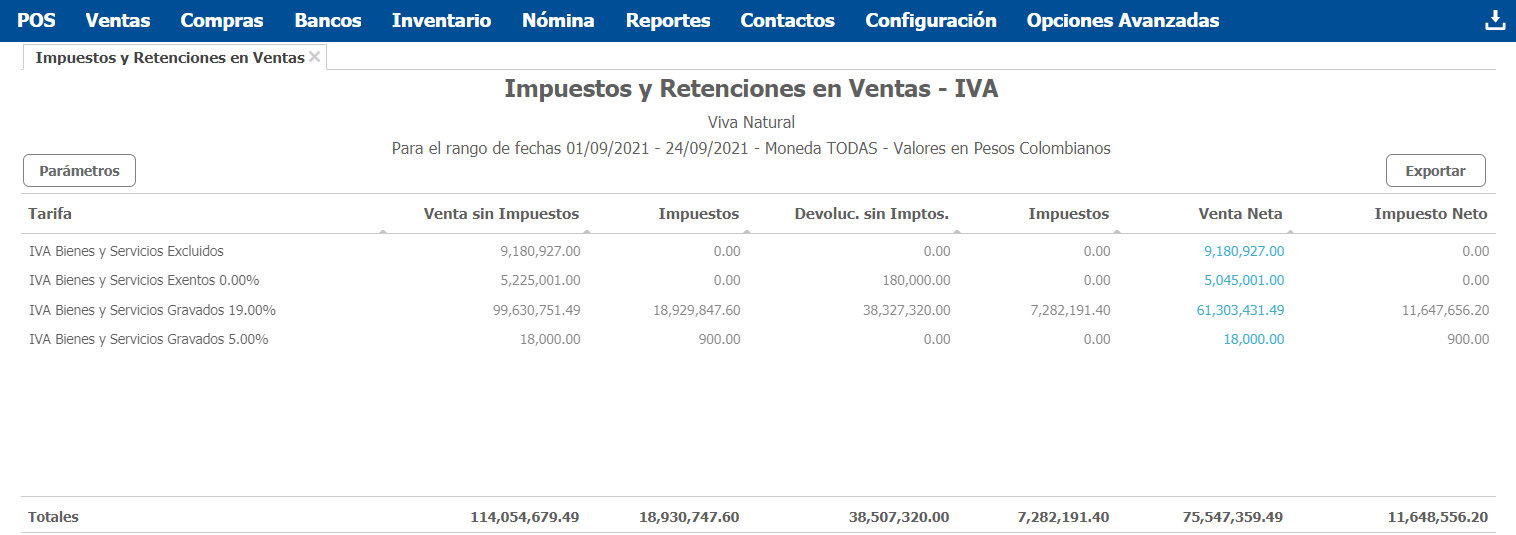The image size is (1516, 535).
Task: Open the POS menu
Action: coord(37,20)
